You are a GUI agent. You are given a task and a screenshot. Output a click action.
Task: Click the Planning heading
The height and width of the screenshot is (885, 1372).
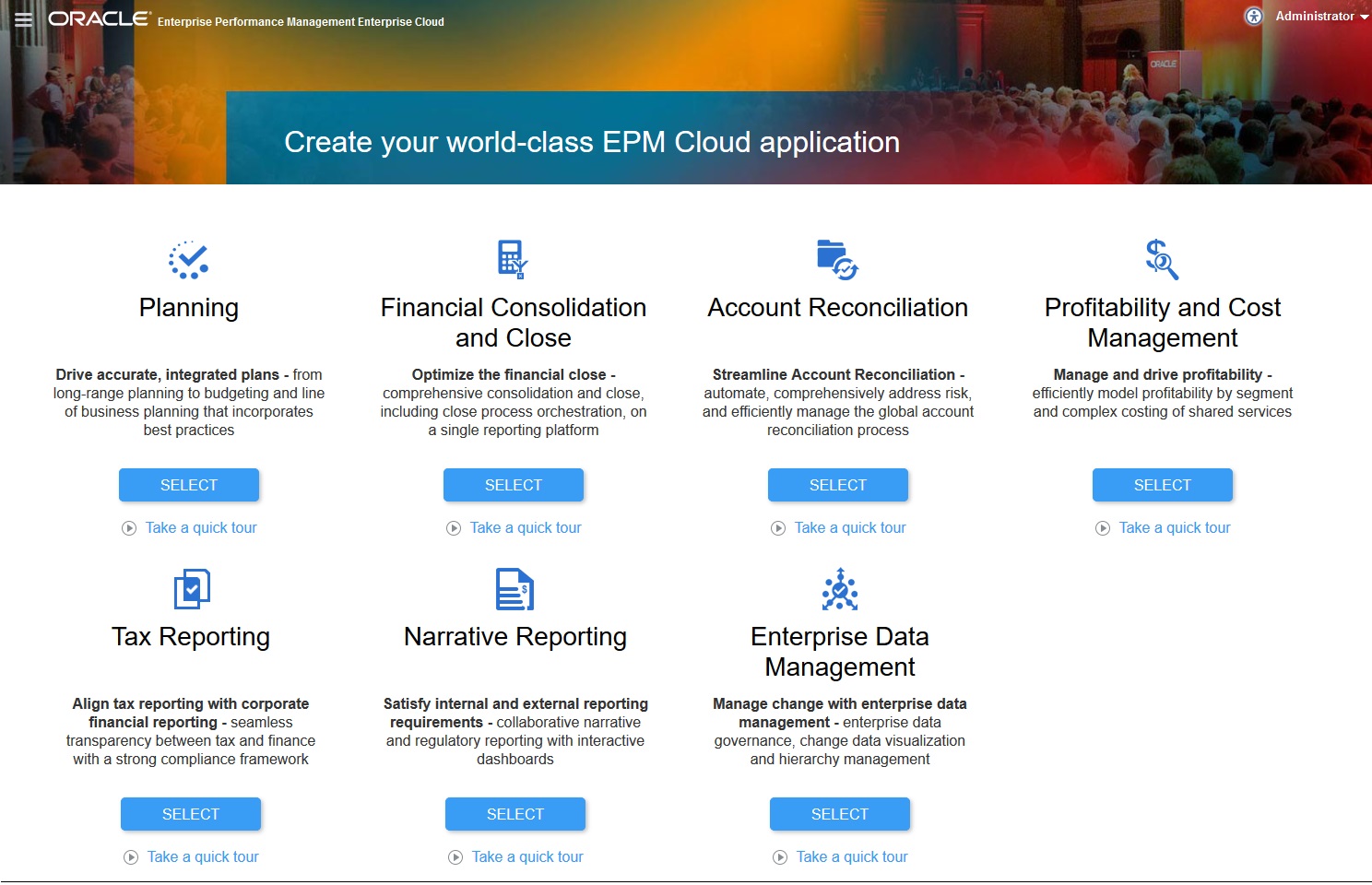pos(189,308)
